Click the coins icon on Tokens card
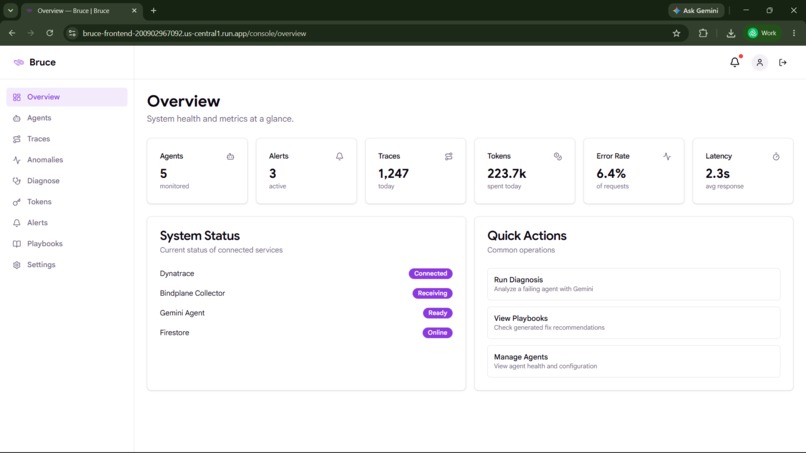806x453 pixels. point(558,156)
